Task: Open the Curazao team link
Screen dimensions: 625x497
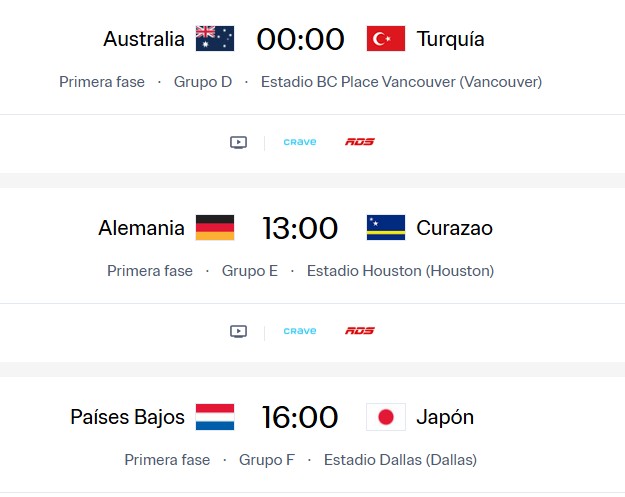Action: point(454,228)
